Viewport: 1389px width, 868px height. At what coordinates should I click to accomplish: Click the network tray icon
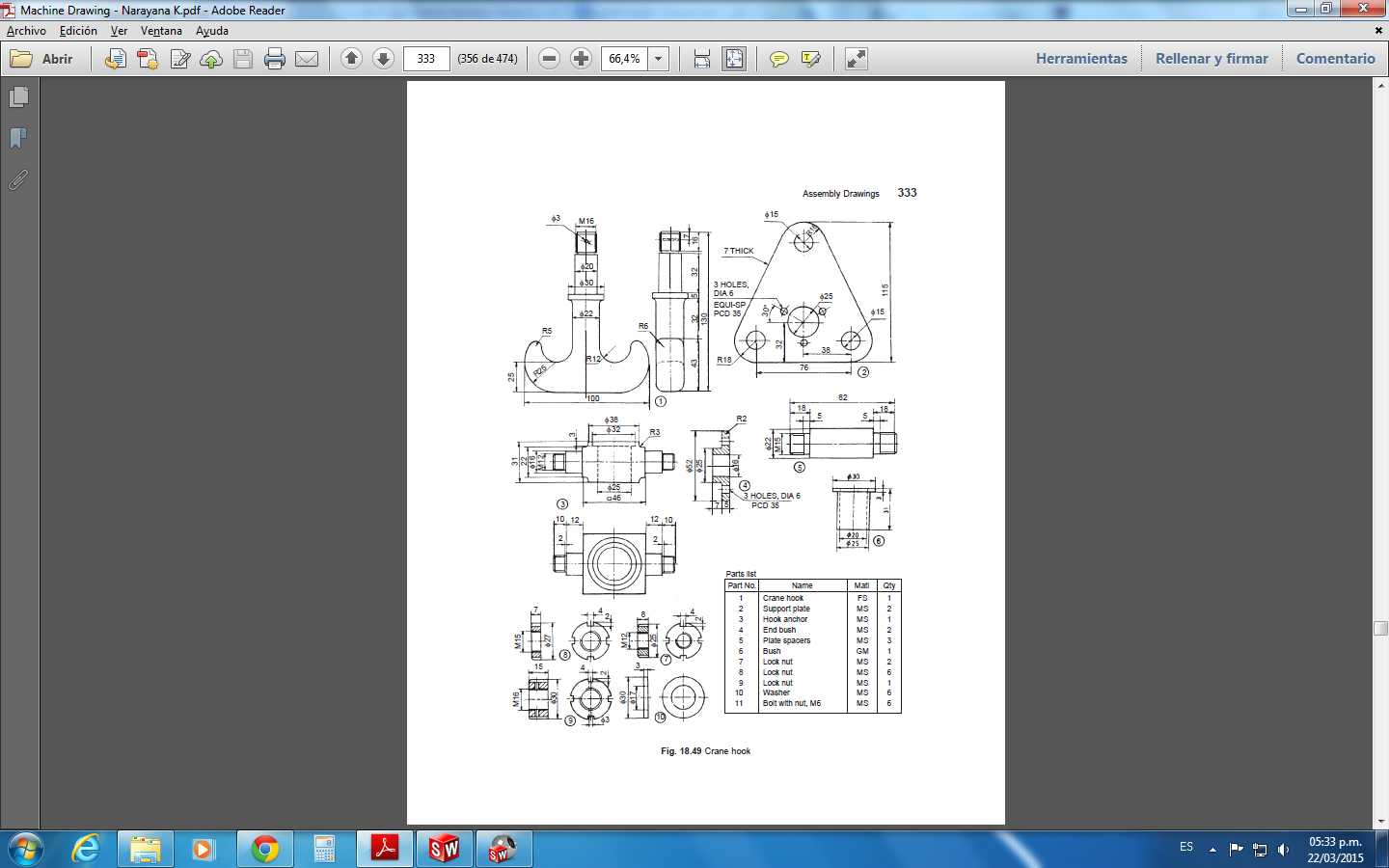point(1260,850)
